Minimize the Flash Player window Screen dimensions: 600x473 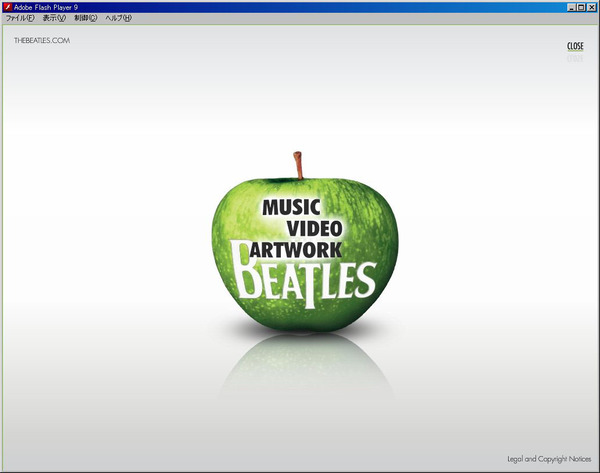[571, 7]
